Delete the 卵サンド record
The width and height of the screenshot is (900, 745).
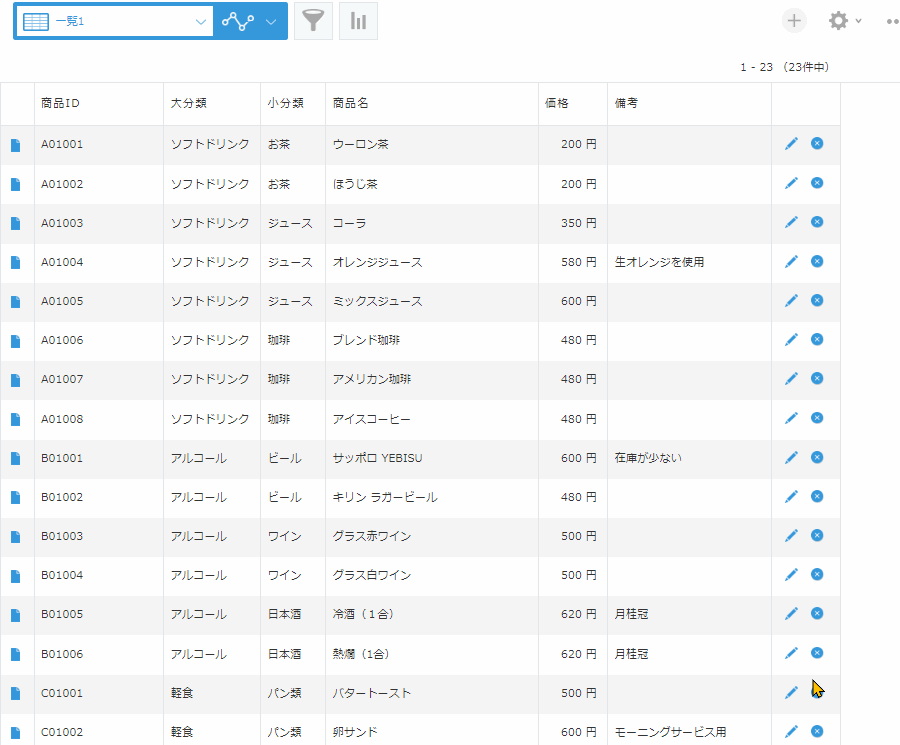817,731
